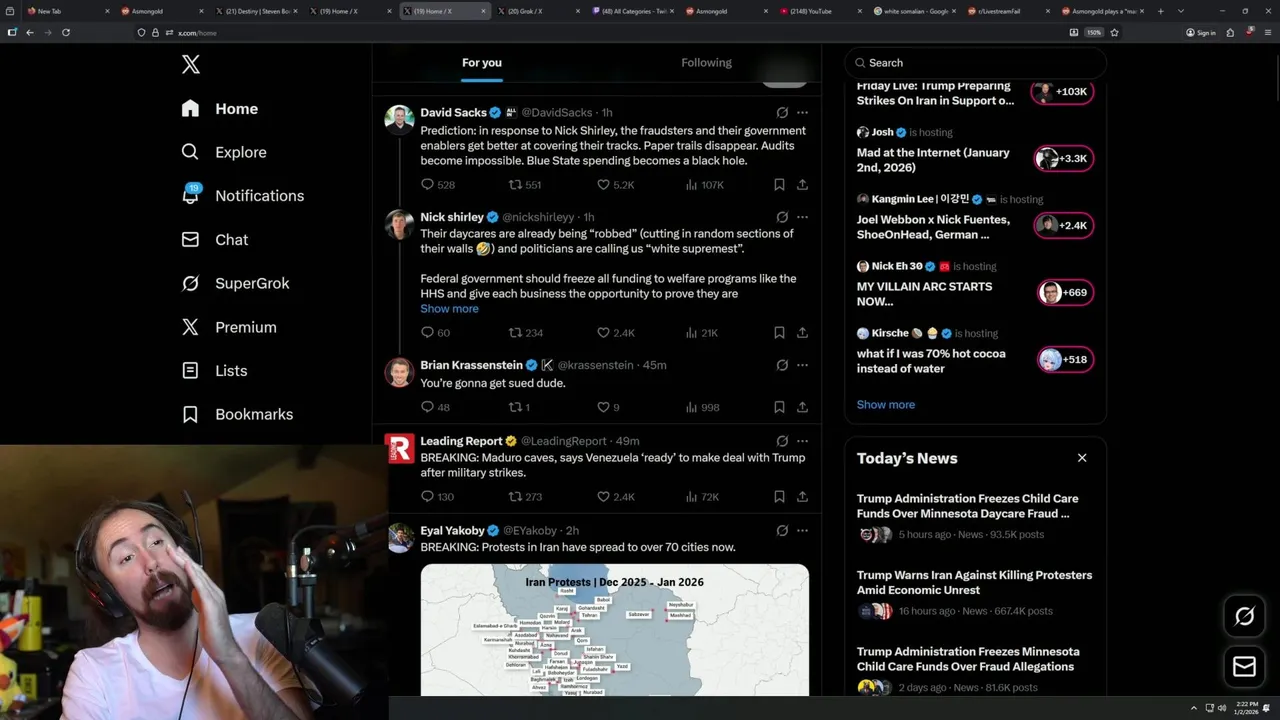
Task: Open Lists from the sidebar
Action: click(214, 371)
